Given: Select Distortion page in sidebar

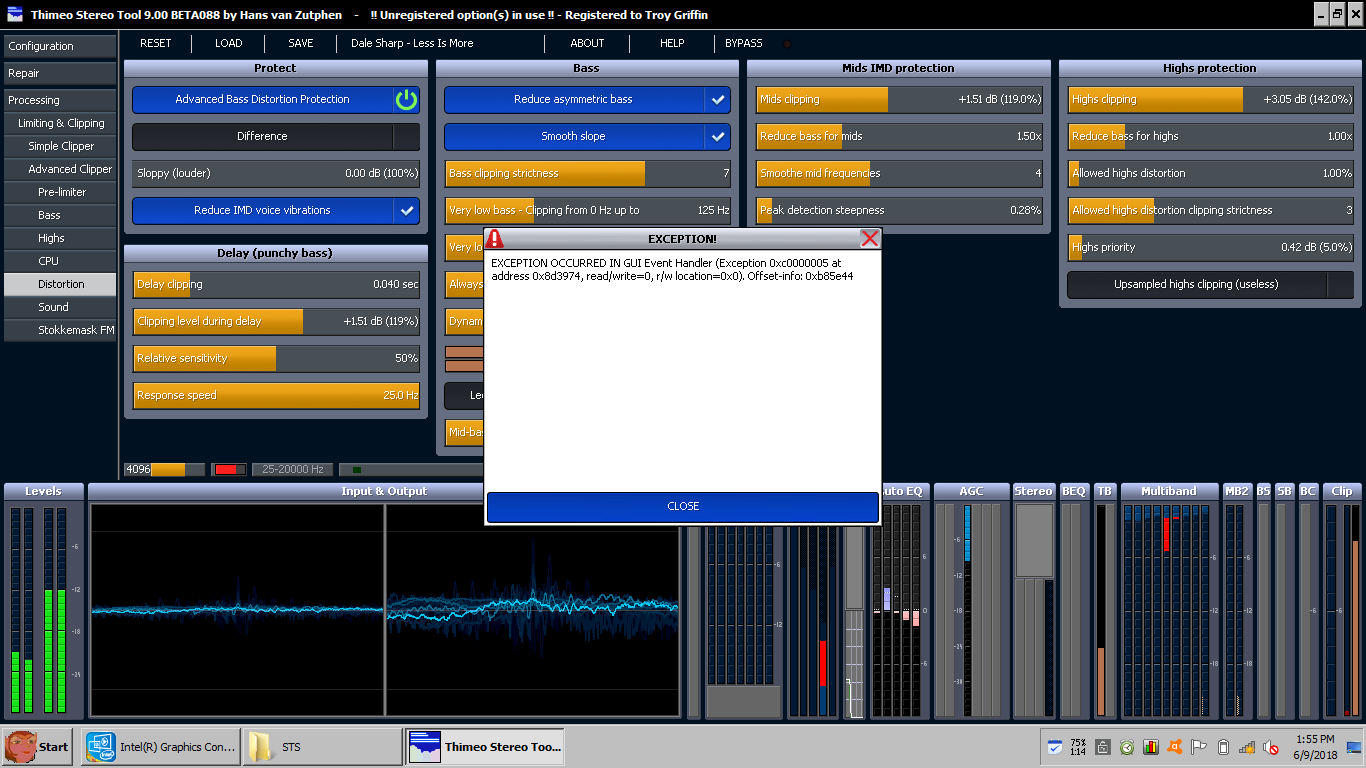Looking at the screenshot, I should 60,284.
